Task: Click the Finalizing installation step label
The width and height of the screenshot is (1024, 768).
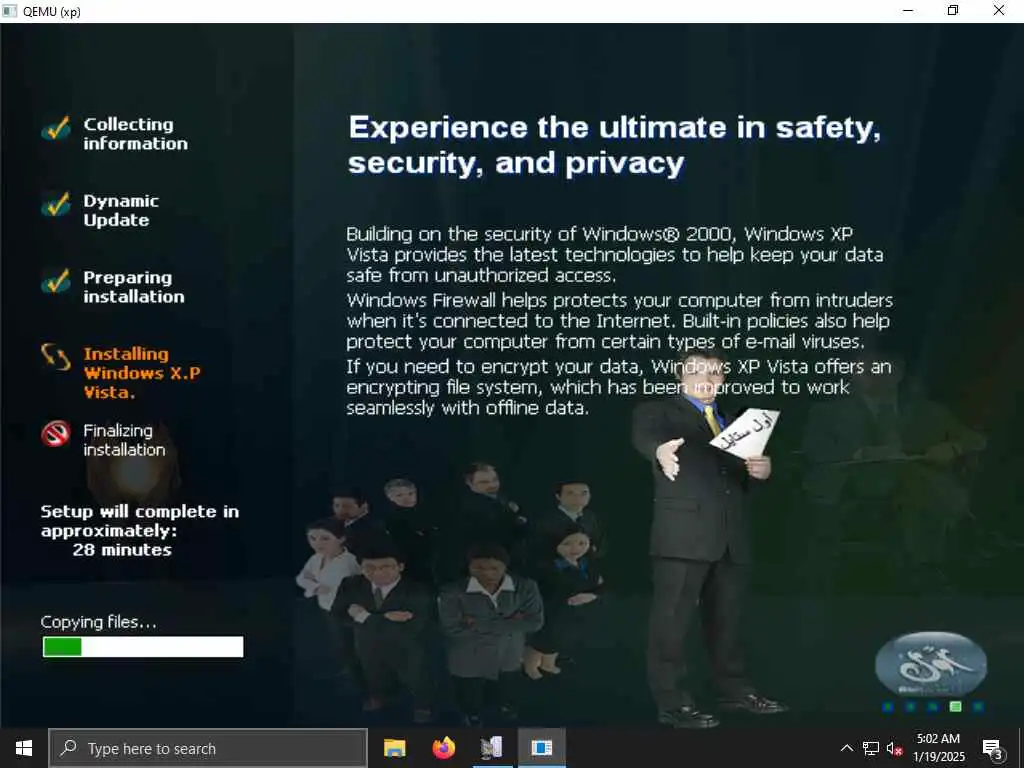Action: [124, 440]
